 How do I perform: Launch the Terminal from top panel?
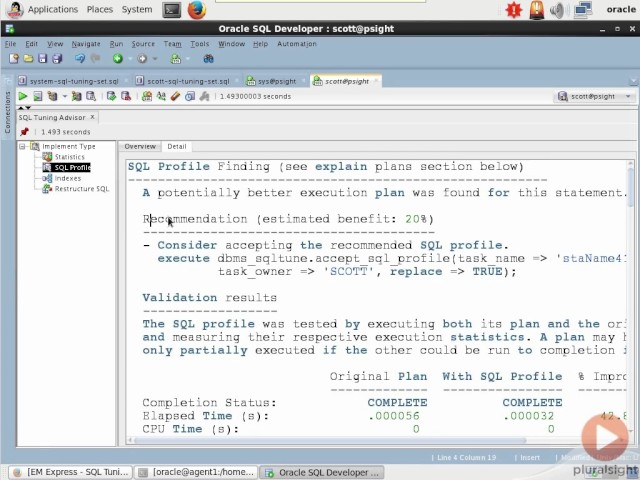click(171, 10)
